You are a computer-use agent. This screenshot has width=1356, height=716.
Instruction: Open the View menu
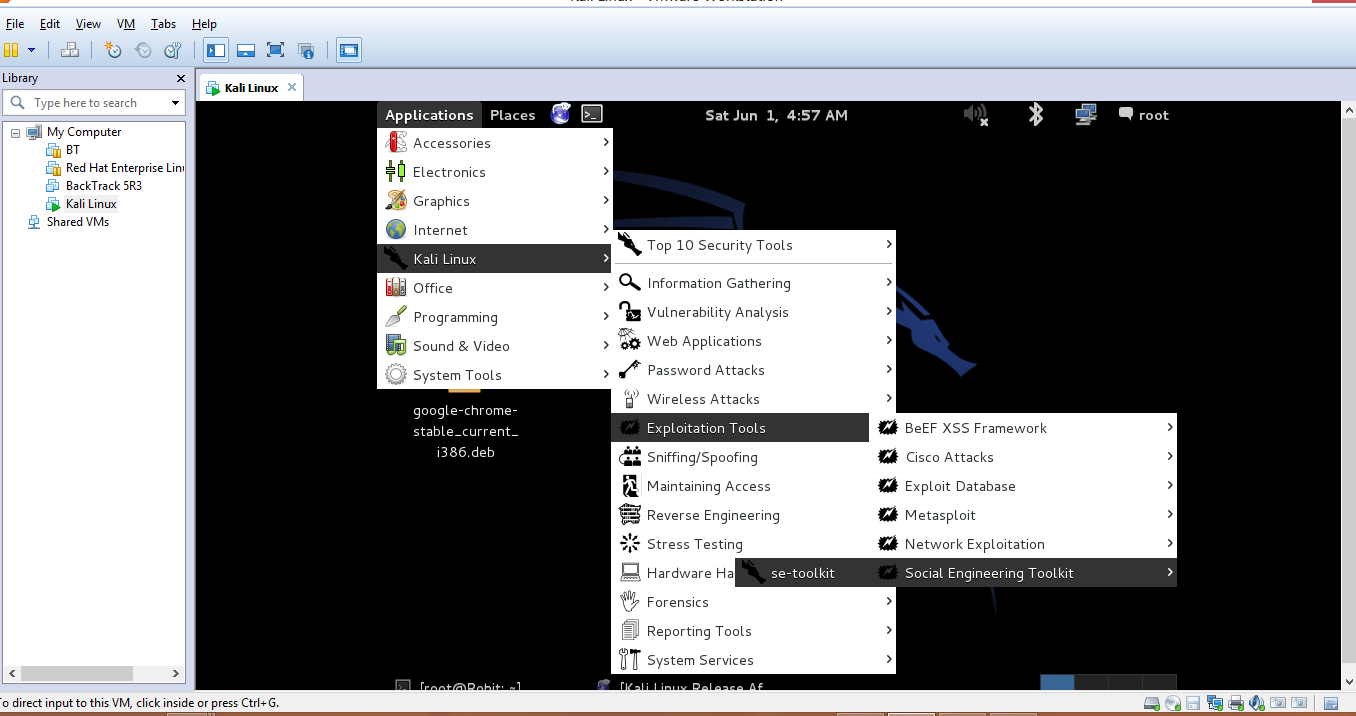click(x=88, y=23)
